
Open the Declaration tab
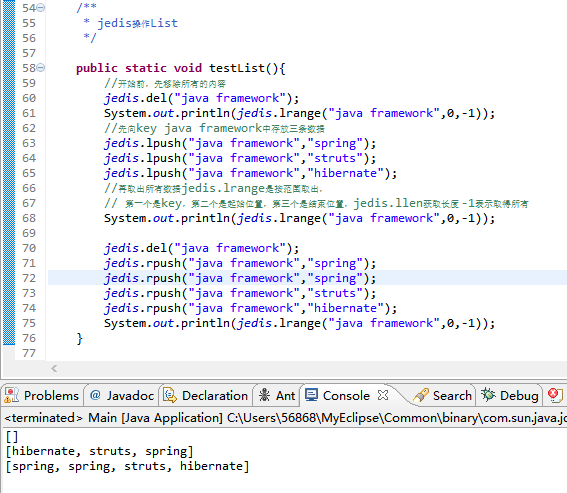tap(205, 395)
